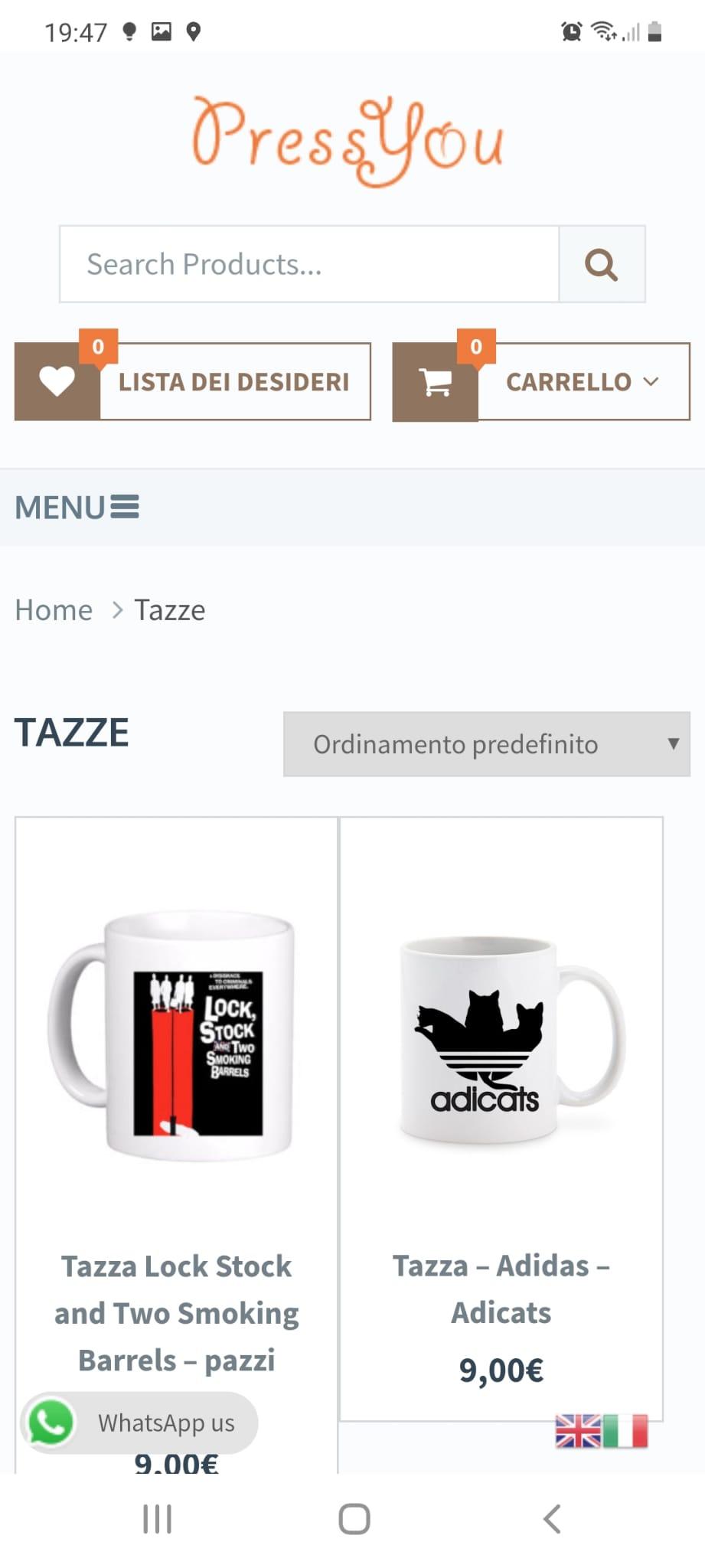Expand the CARRELLO dropdown chevron

pos(651,381)
